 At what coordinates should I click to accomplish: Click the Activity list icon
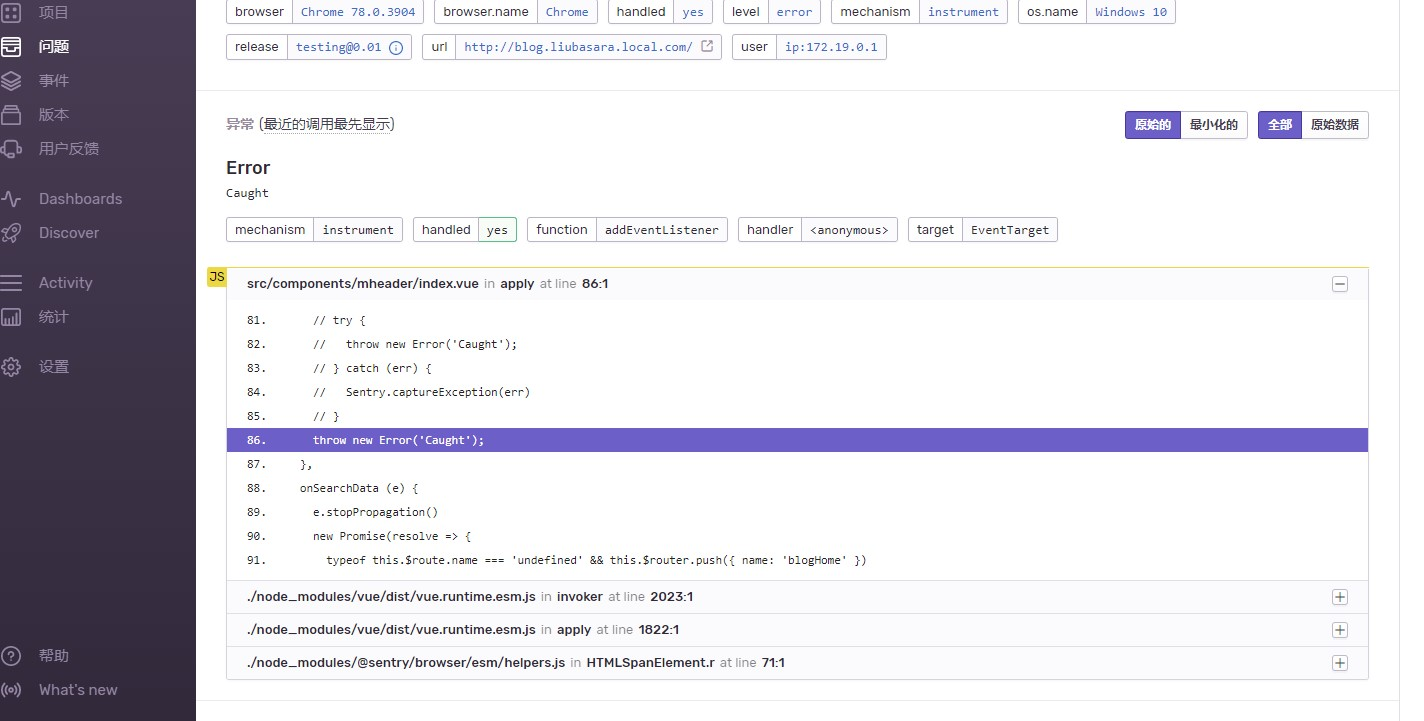11,282
